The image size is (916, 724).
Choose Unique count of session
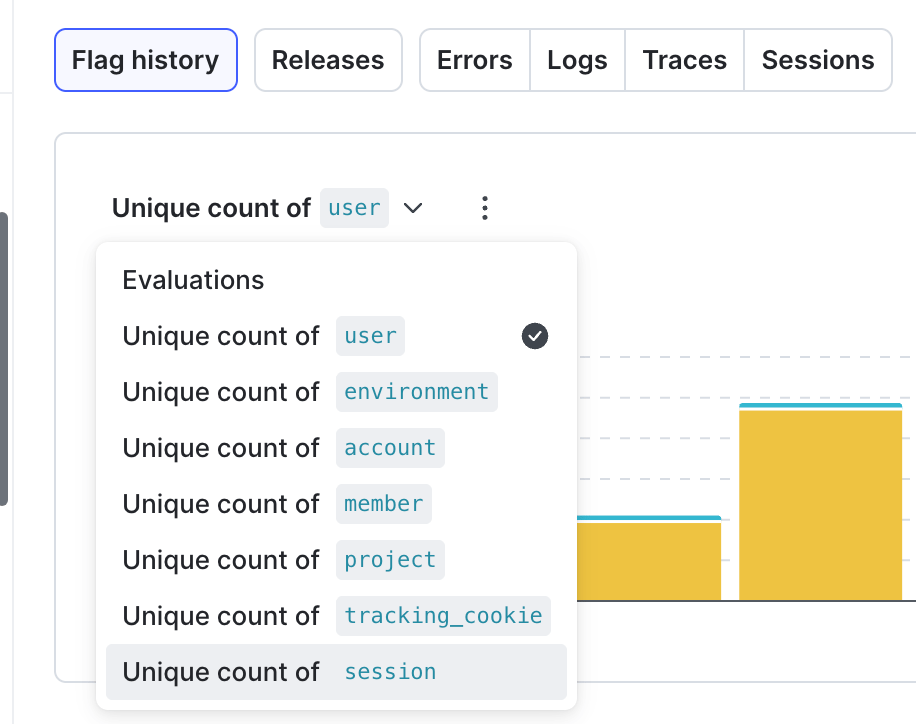tap(336, 672)
